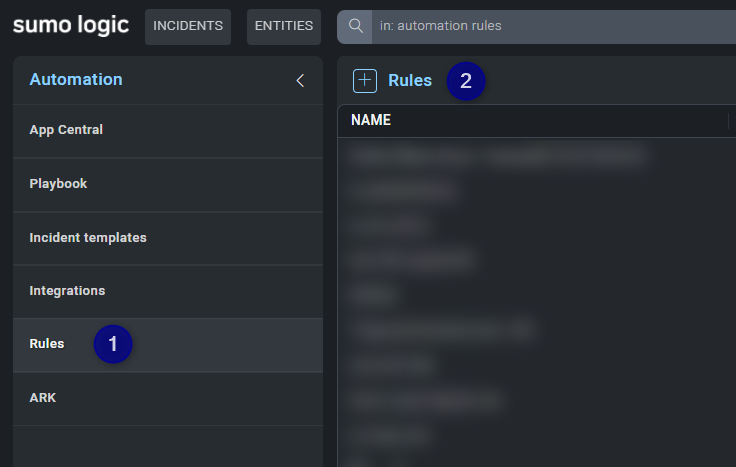The height and width of the screenshot is (467, 736).
Task: Click the NAME column divider handle
Action: tap(729, 121)
